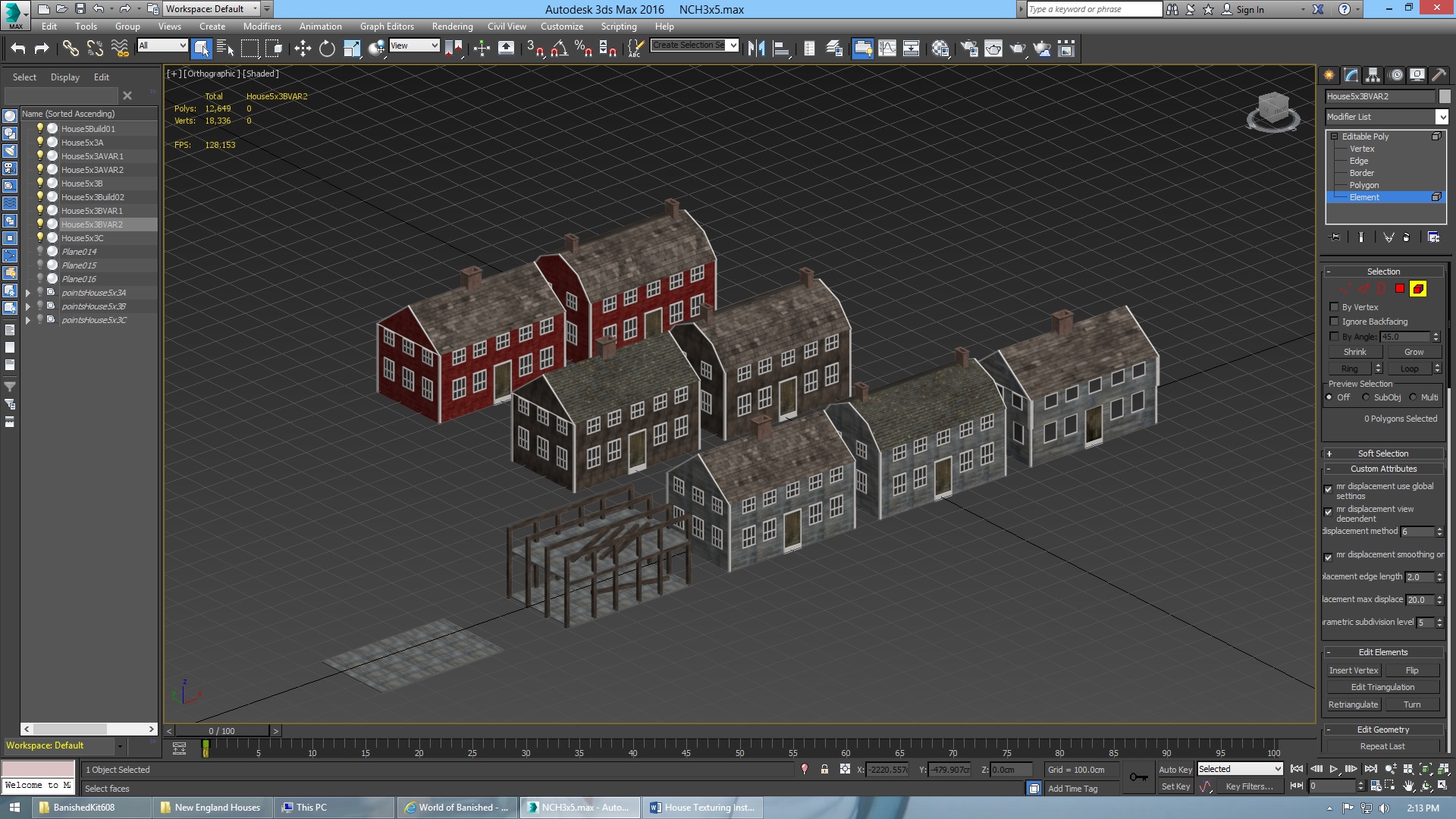Check the By Vertex option
The height and width of the screenshot is (819, 1456).
tap(1334, 307)
